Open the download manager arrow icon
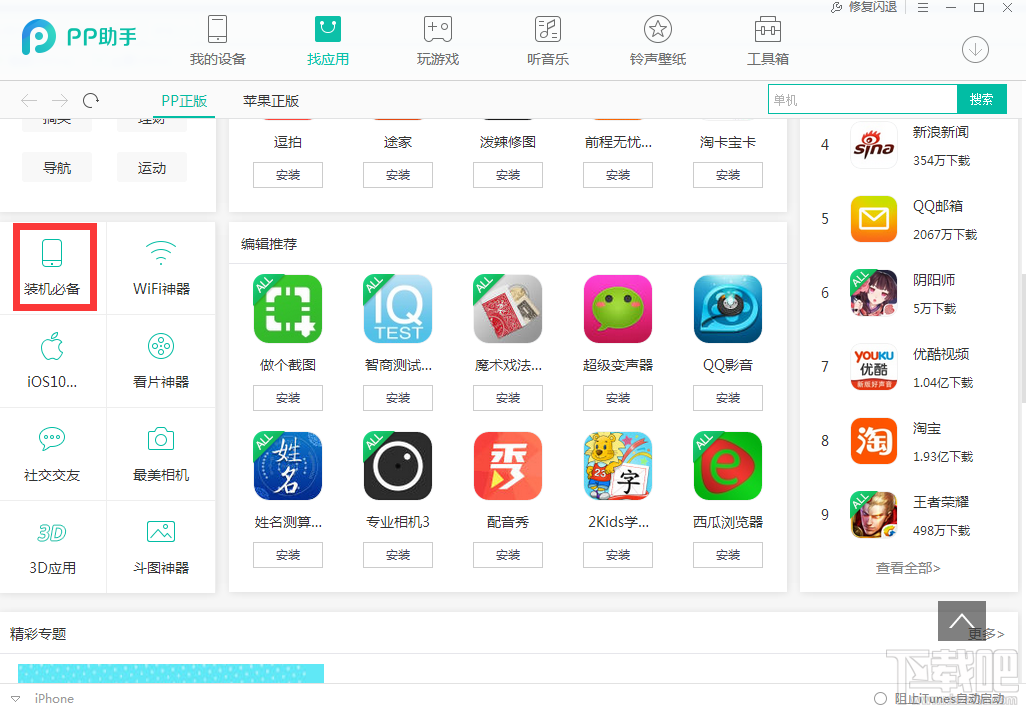The width and height of the screenshot is (1026, 710). 974,49
